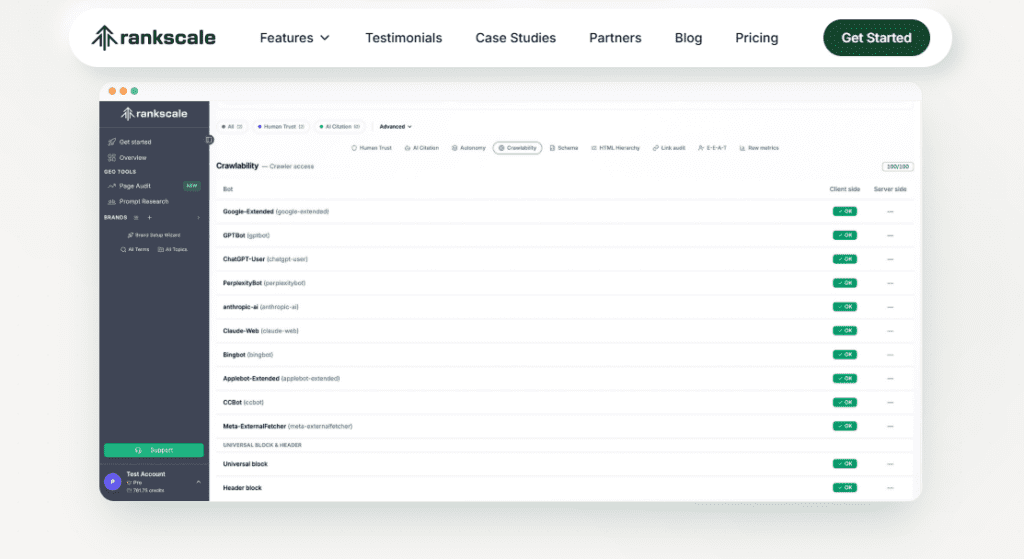Image resolution: width=1024 pixels, height=559 pixels.
Task: Open Overview via its grid icon
Action: 112,158
